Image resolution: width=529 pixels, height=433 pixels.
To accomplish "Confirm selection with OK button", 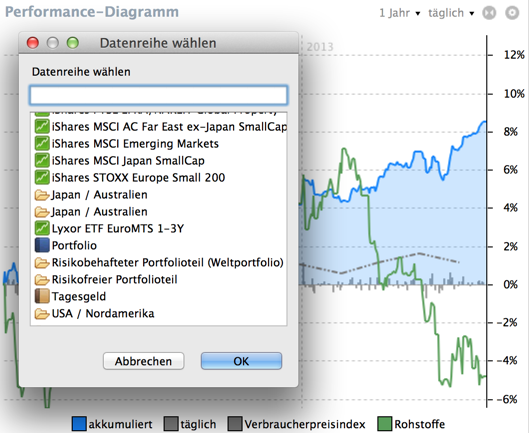I will pos(241,361).
